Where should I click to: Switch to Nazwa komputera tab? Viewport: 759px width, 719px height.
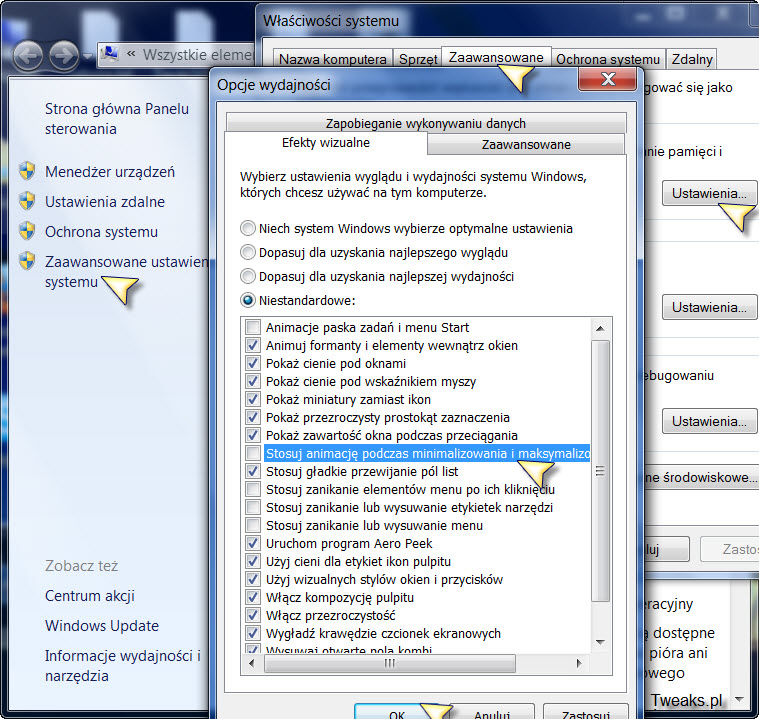click(333, 59)
